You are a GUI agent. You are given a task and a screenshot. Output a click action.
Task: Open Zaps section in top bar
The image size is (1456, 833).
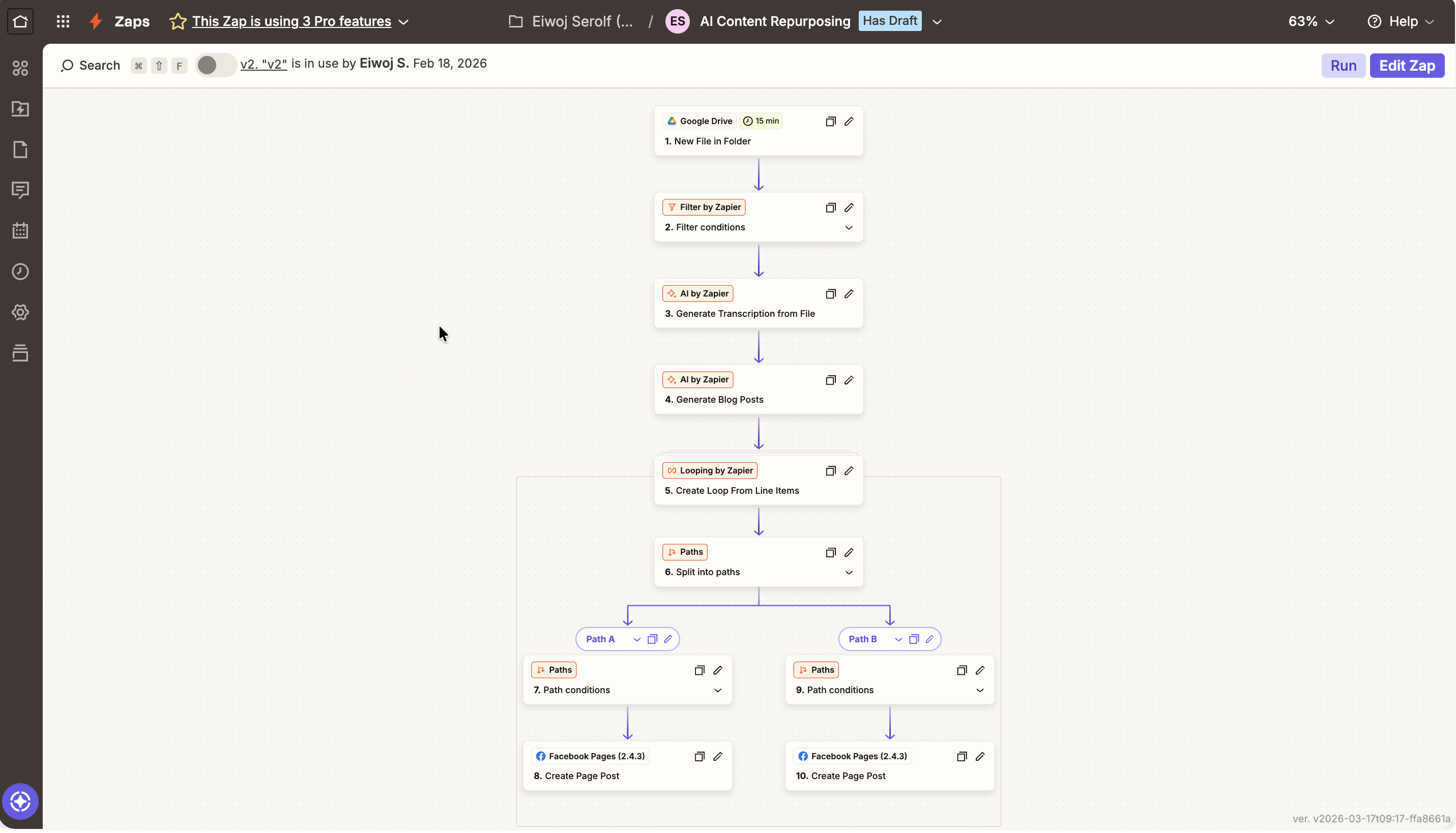coord(132,22)
